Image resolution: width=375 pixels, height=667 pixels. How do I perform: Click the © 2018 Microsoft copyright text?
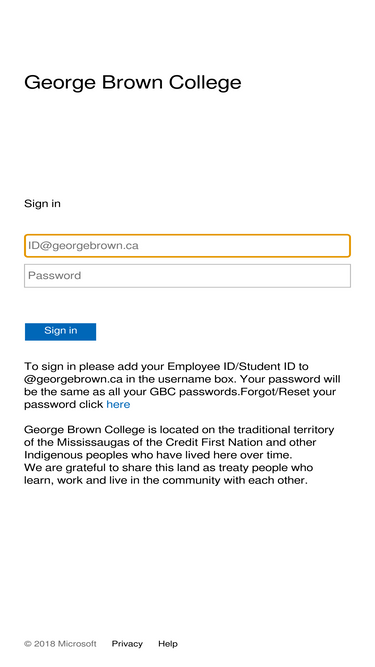pyautogui.click(x=60, y=644)
